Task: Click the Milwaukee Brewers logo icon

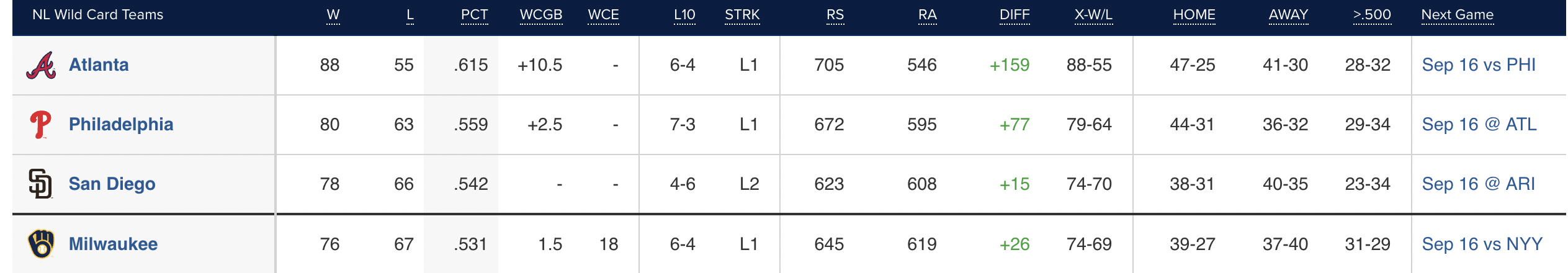Action: pos(41,244)
